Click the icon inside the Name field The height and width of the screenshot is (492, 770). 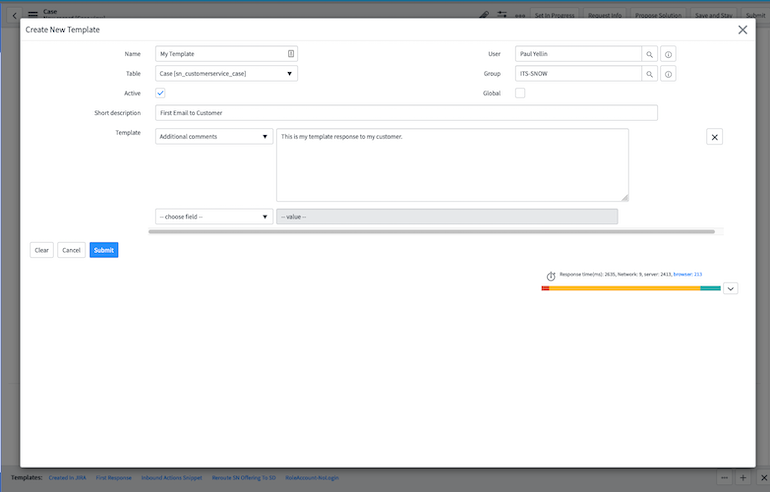[x=290, y=54]
